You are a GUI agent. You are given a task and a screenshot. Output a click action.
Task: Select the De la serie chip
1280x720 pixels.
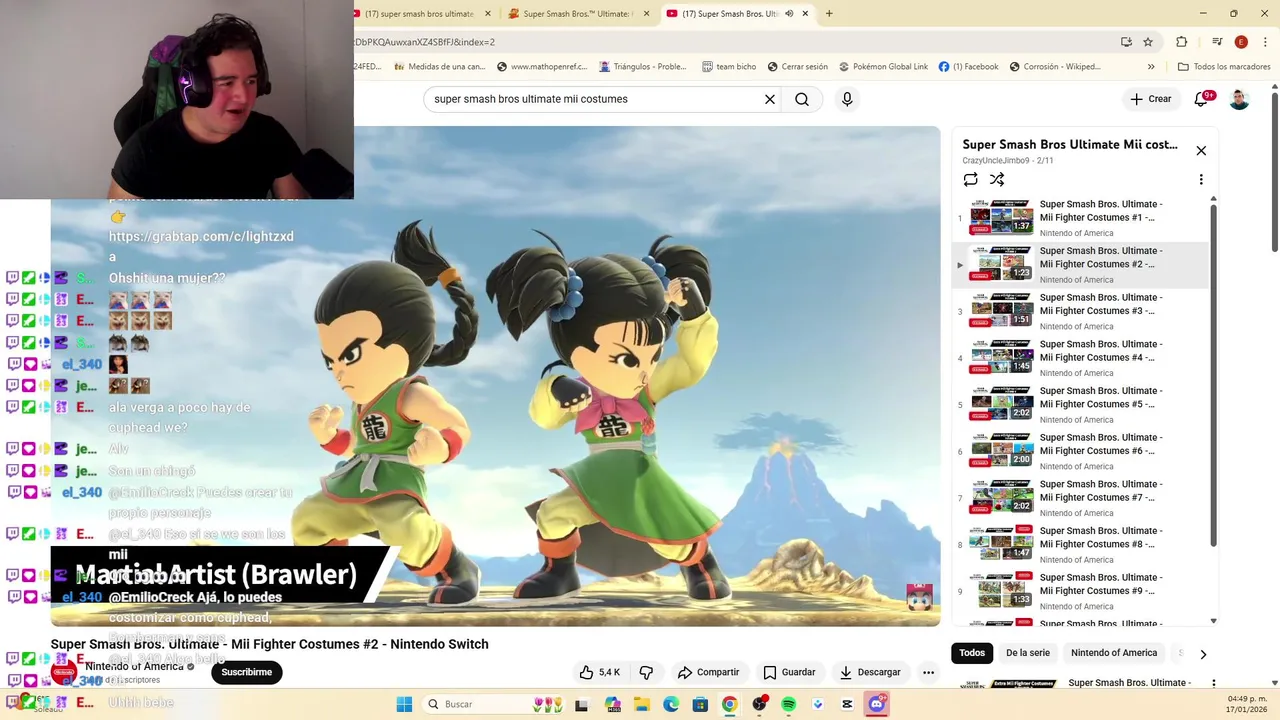point(1028,653)
